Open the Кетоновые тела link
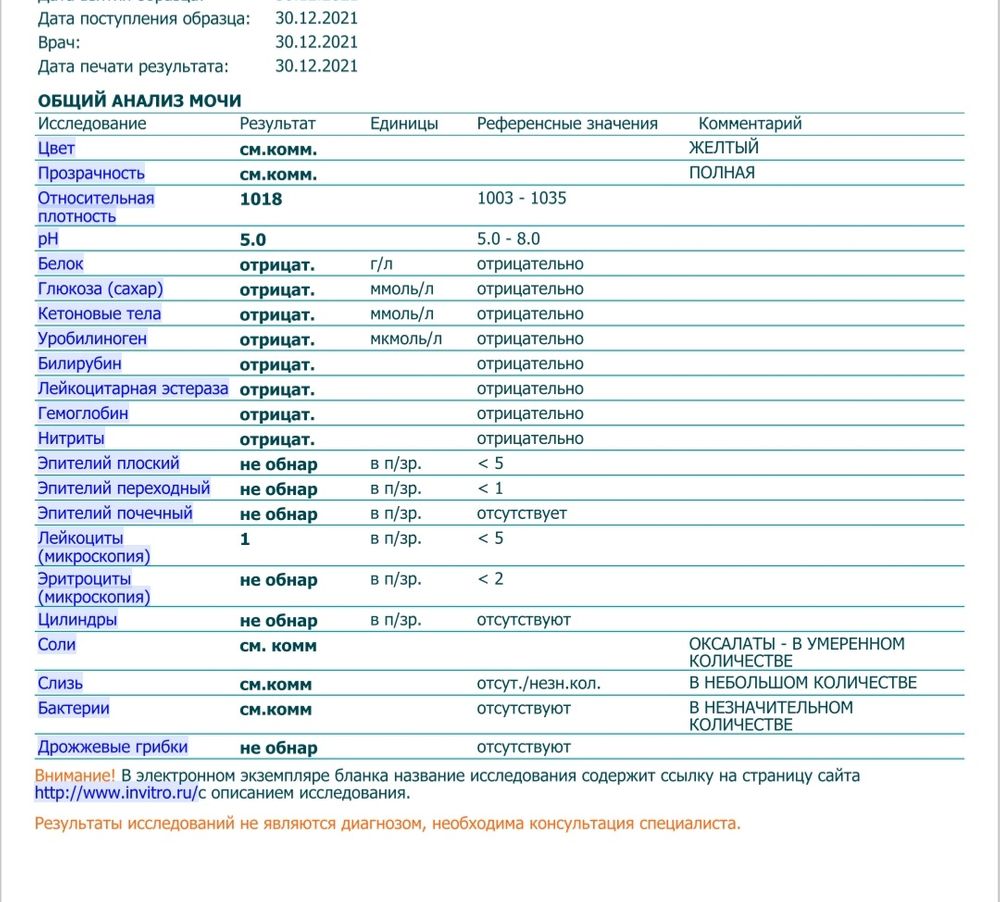The width and height of the screenshot is (1000, 902). click(99, 314)
